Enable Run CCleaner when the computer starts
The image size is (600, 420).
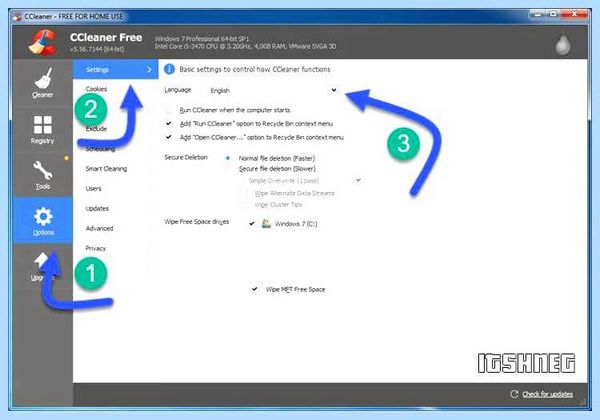(168, 110)
